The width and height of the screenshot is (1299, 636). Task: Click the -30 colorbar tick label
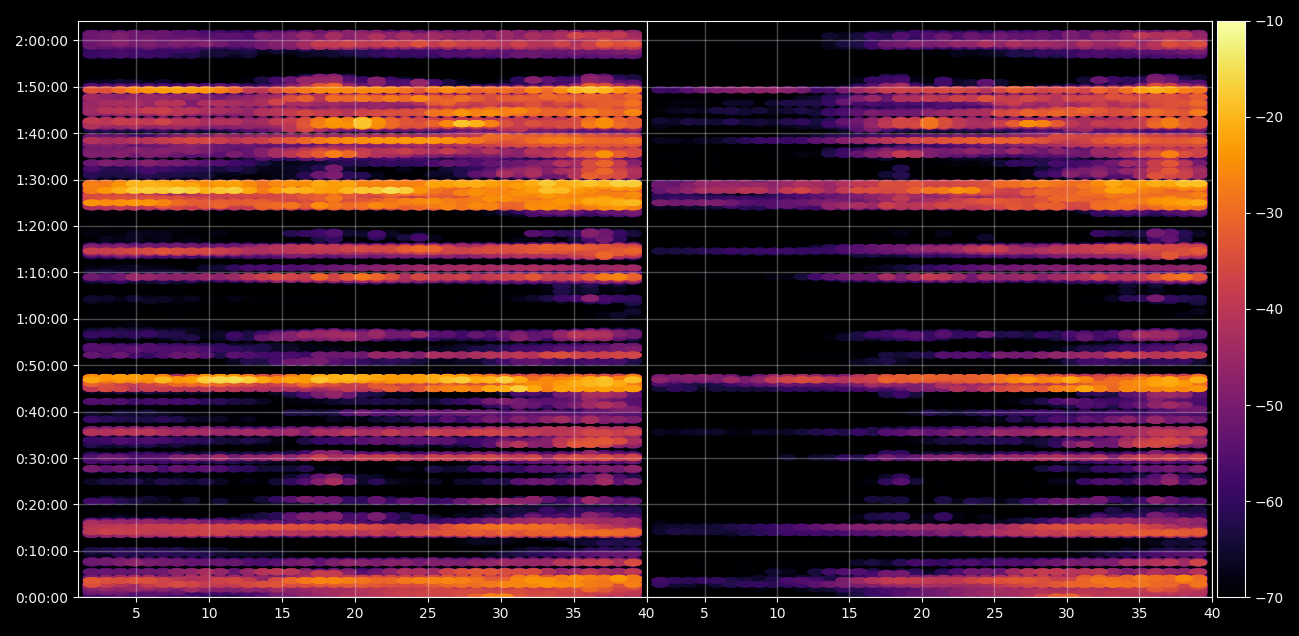[x=1269, y=213]
